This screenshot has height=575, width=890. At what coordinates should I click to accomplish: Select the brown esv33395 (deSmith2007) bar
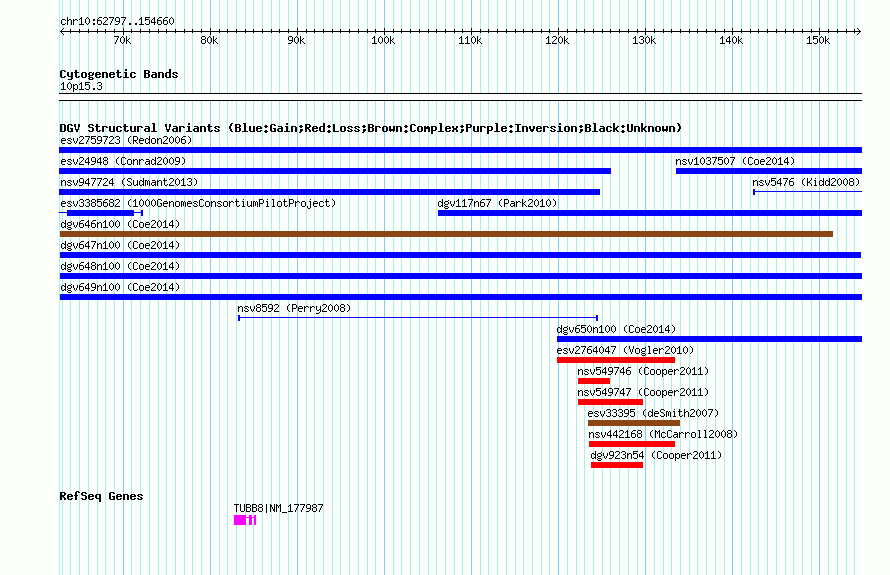point(634,423)
